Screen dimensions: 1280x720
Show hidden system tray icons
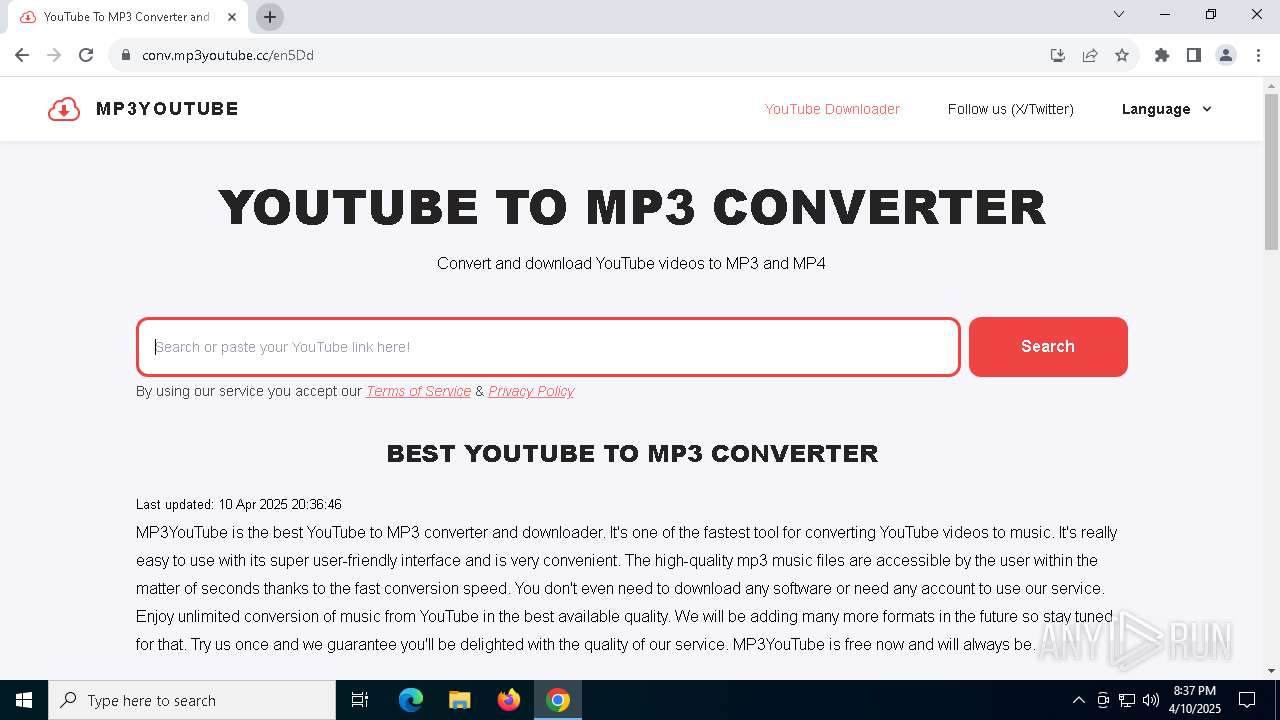point(1078,700)
